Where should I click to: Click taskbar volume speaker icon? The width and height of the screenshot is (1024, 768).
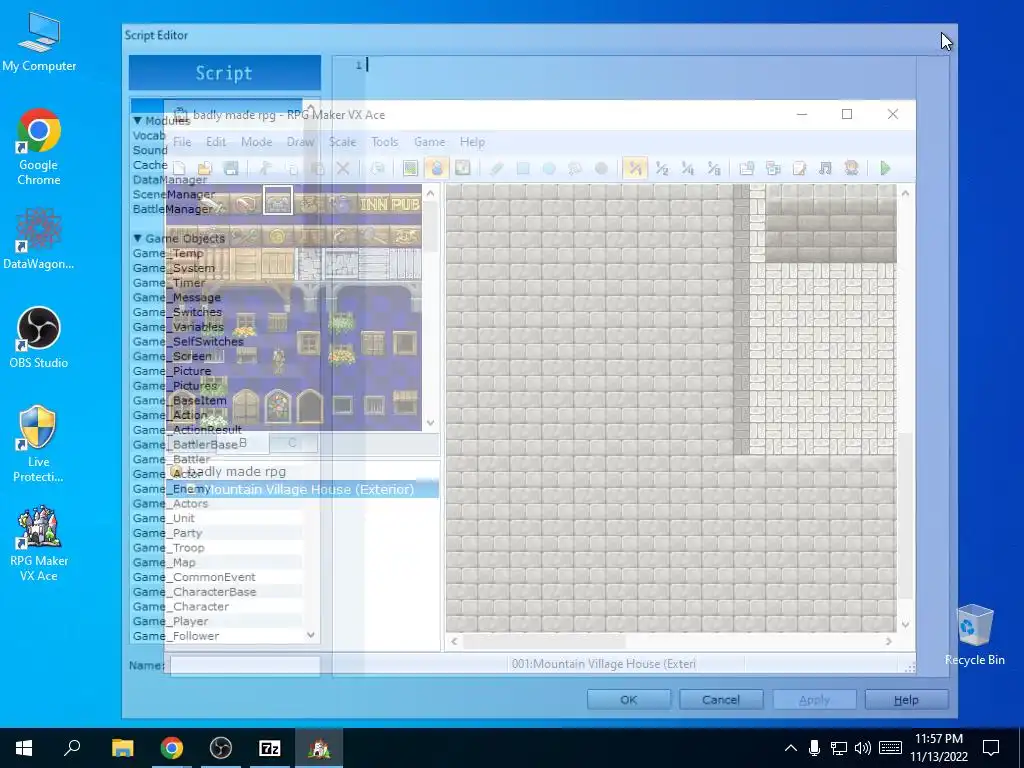tap(863, 748)
